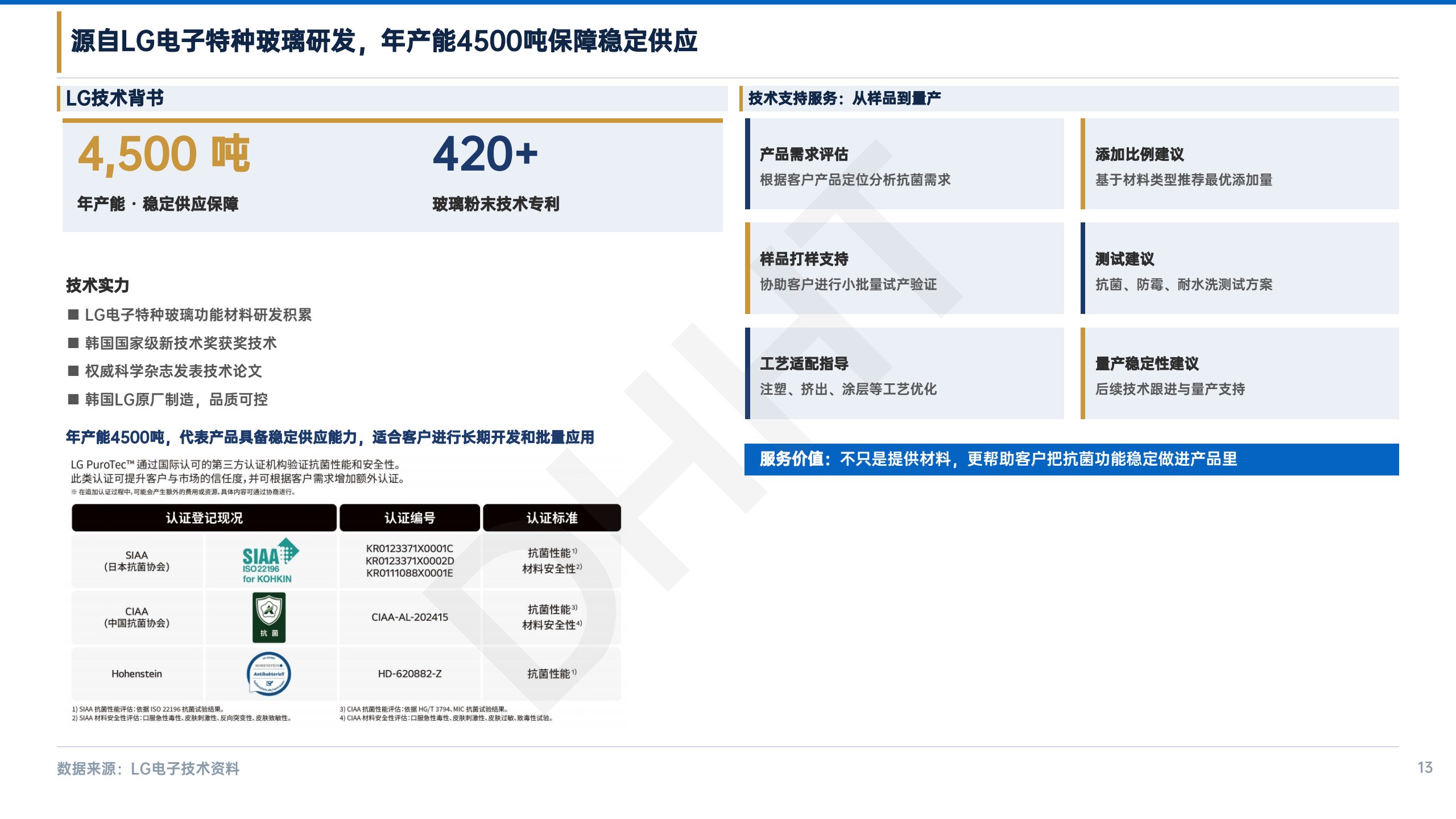Click the 工艺适配指导 card title
The height and width of the screenshot is (819, 1456).
(804, 363)
